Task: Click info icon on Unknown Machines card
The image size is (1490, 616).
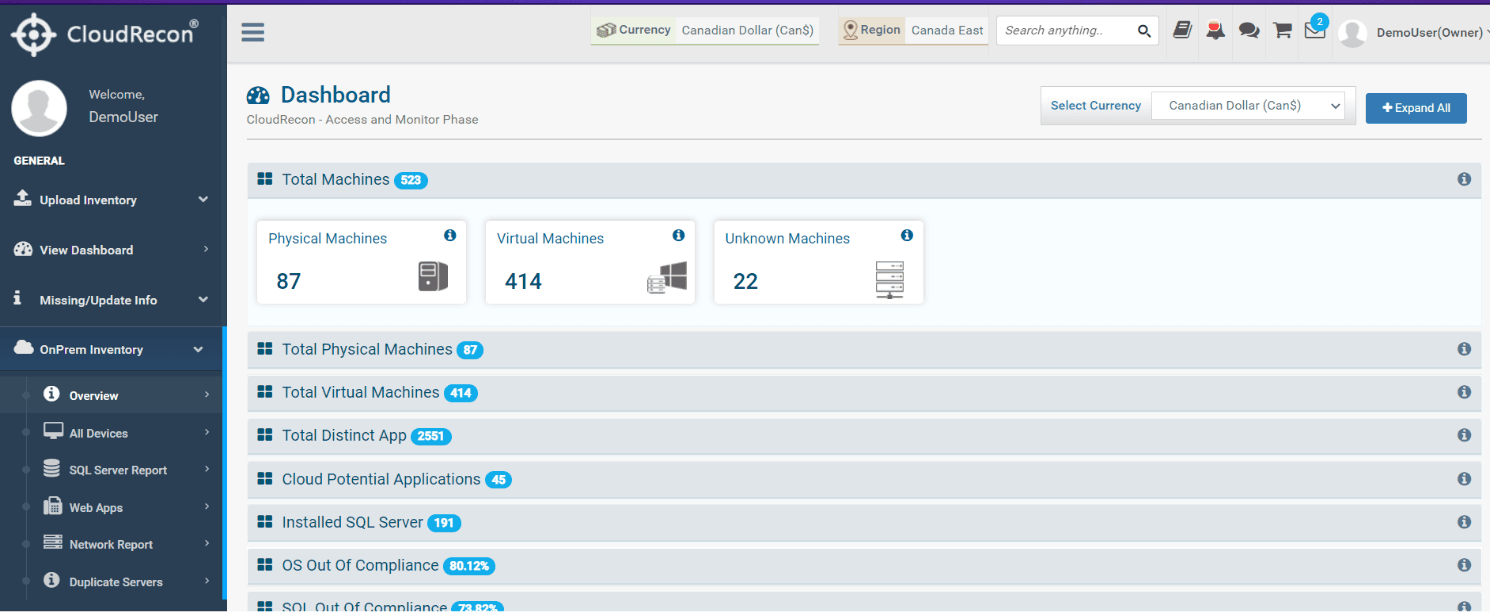Action: click(907, 235)
